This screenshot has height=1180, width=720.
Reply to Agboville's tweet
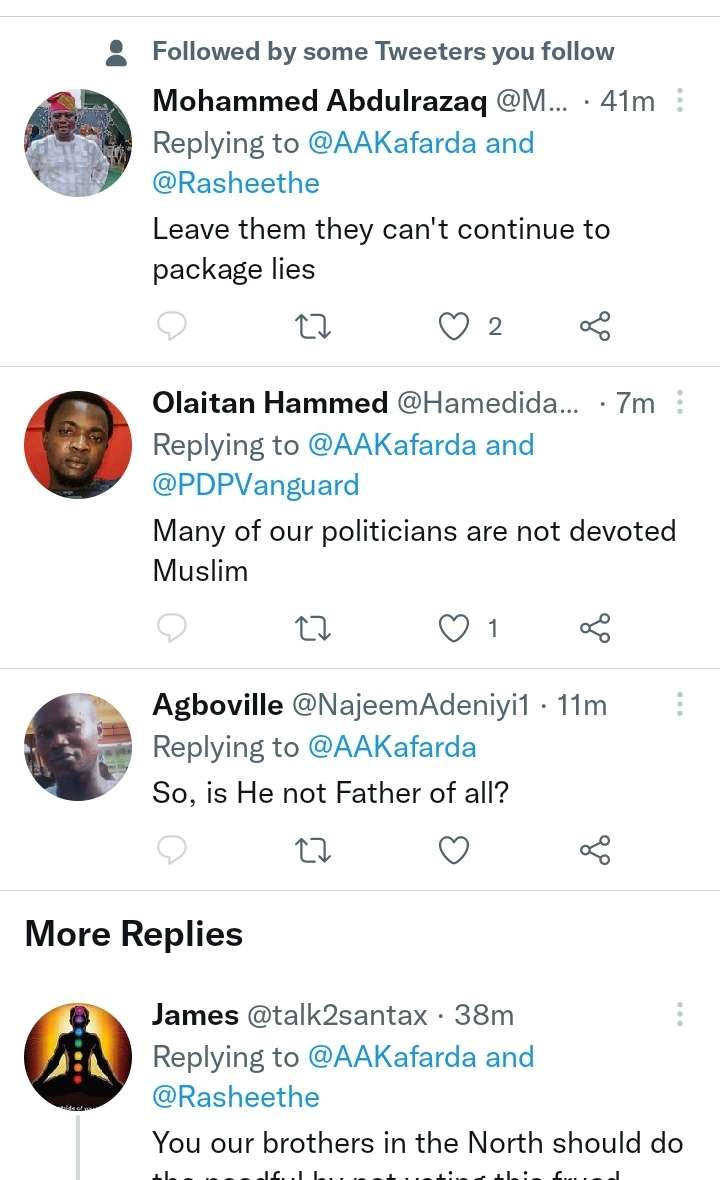click(x=173, y=850)
